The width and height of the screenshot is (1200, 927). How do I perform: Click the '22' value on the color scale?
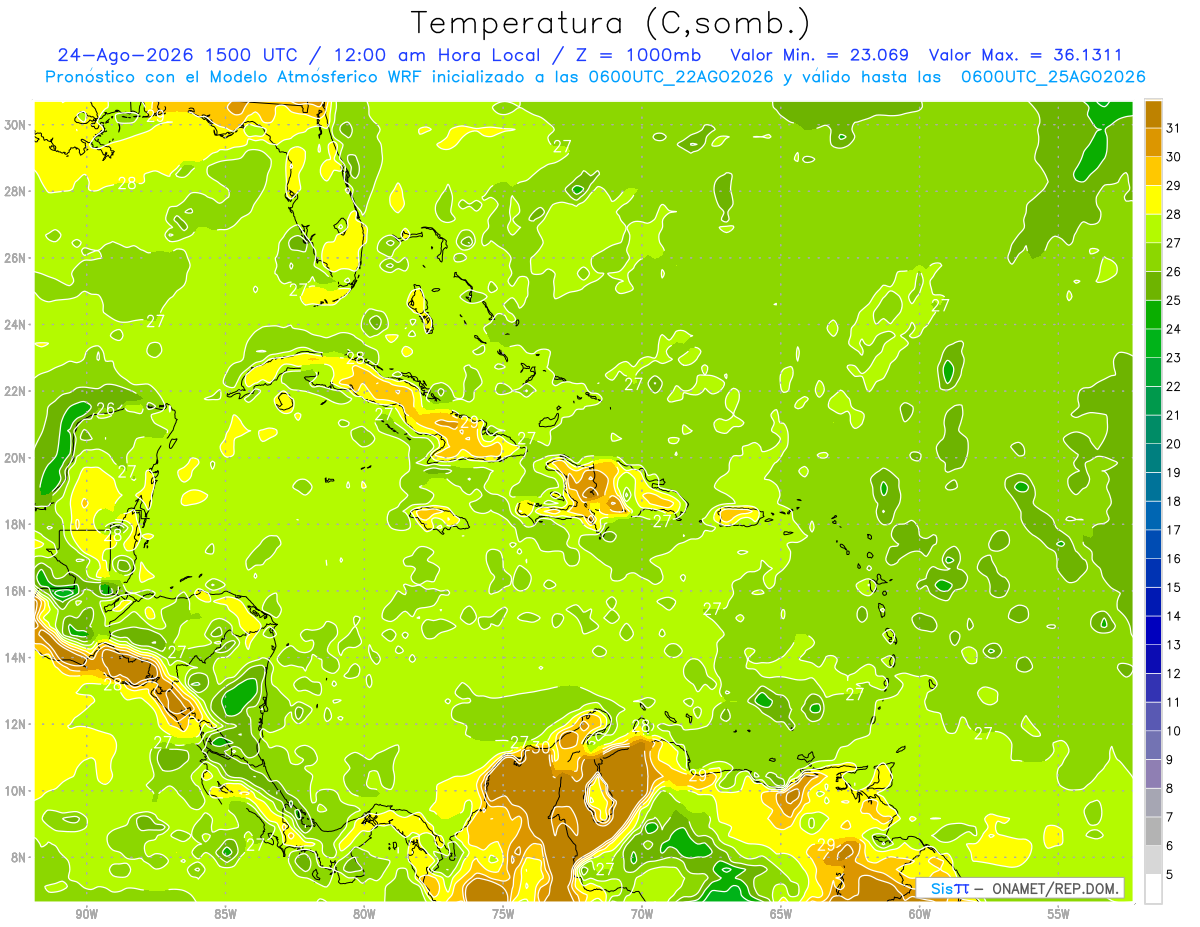pos(1173,386)
